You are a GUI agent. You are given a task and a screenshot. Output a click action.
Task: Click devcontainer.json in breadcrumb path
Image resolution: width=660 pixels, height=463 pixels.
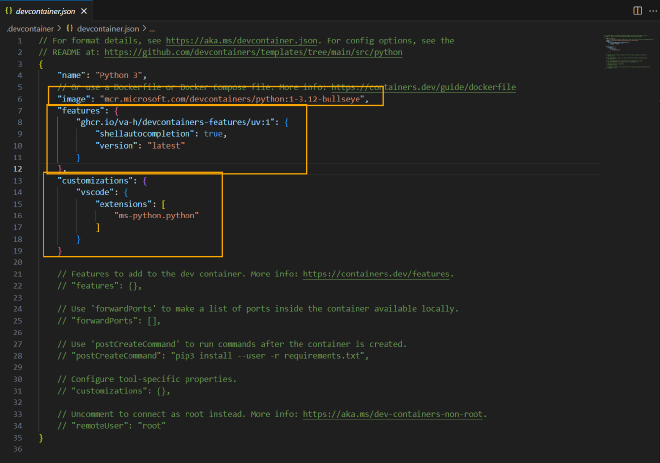pyautogui.click(x=108, y=29)
